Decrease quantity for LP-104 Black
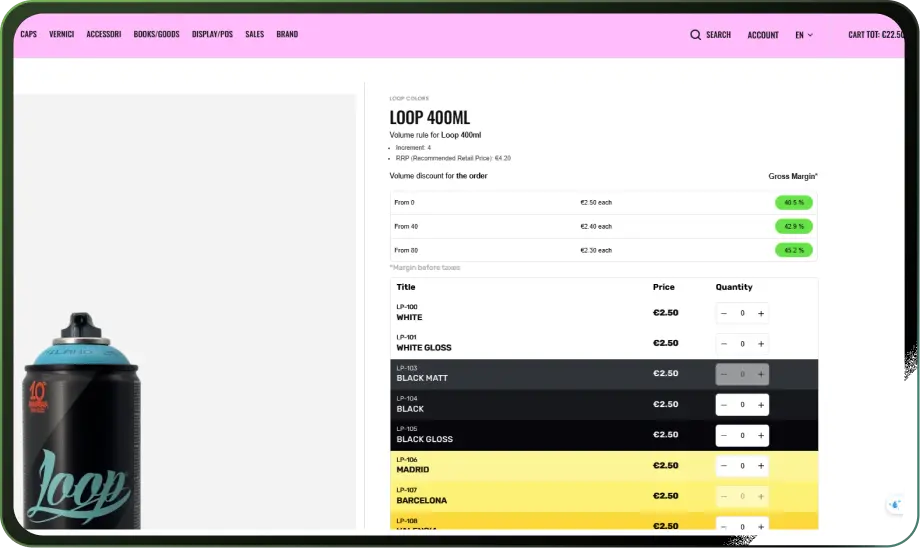Viewport: 920px width, 548px height. pos(723,405)
